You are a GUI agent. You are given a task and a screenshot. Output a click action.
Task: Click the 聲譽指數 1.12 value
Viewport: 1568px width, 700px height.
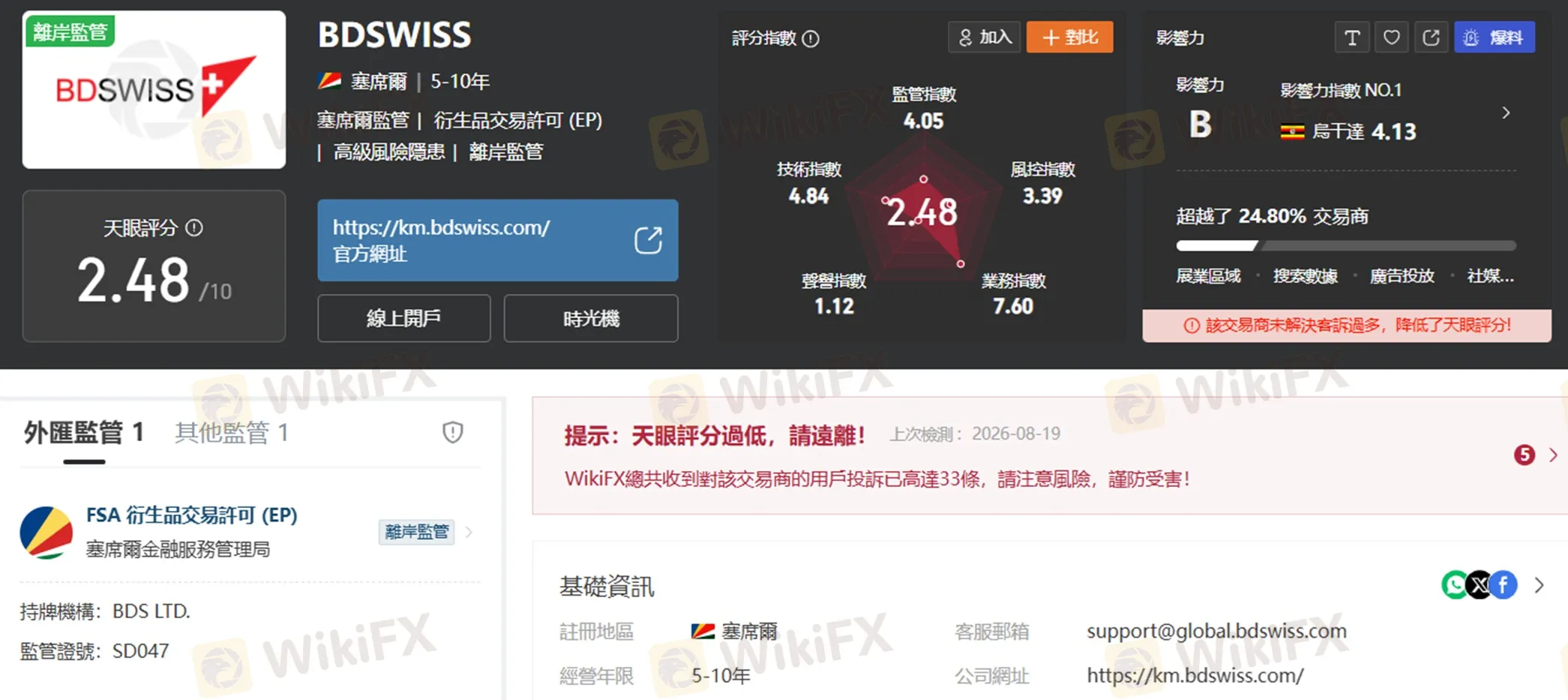tap(834, 306)
